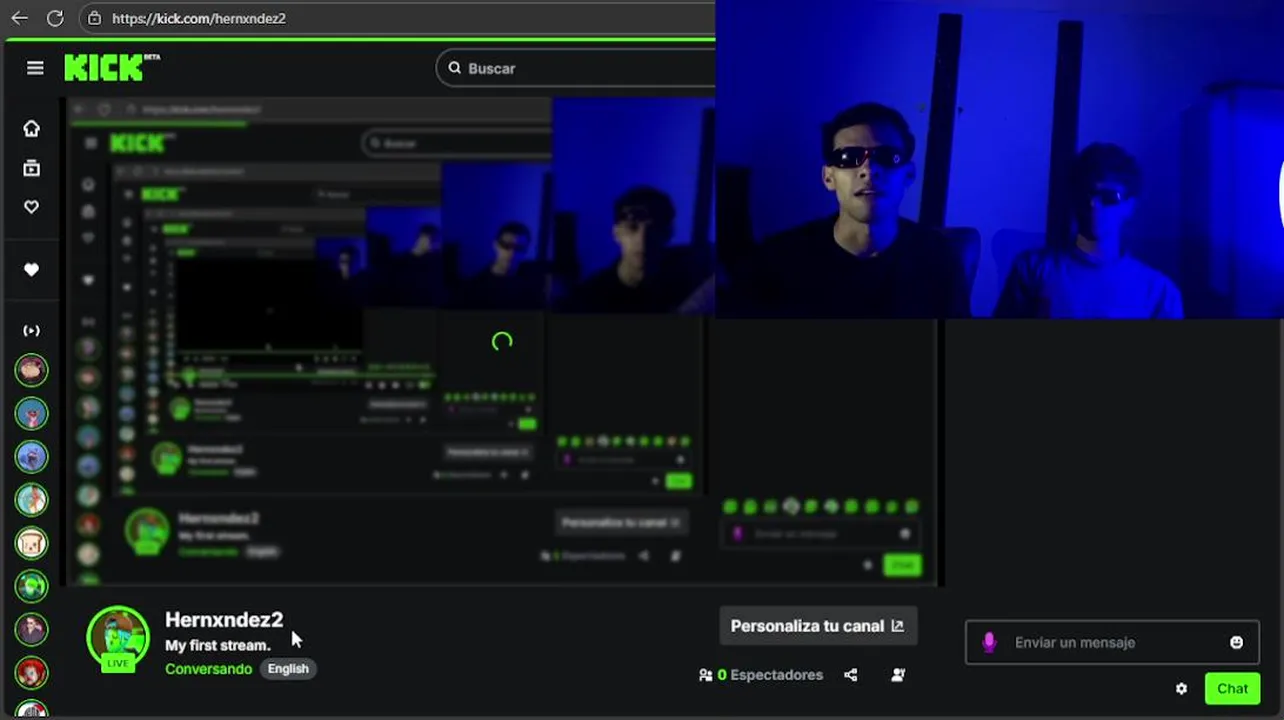Click the Kick logo

tap(112, 67)
